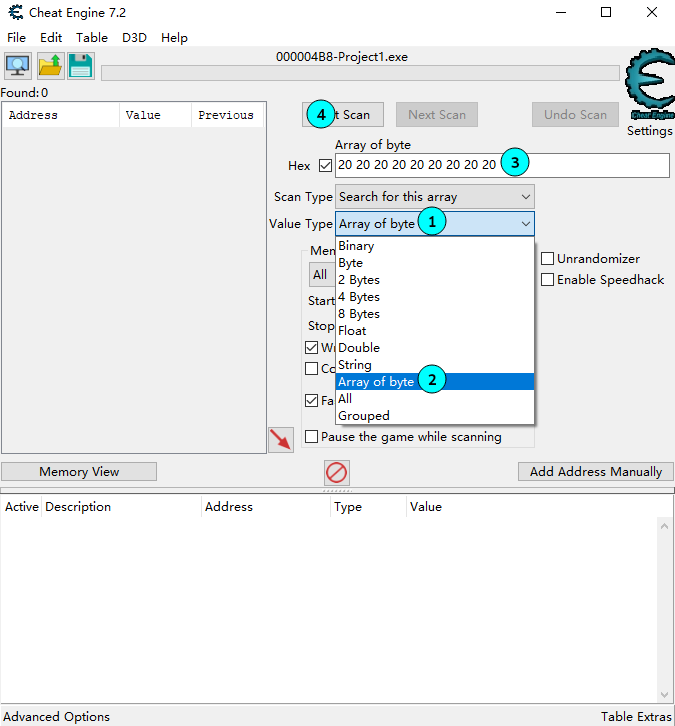Click the red clear list icon
The image size is (675, 726).
click(x=337, y=473)
